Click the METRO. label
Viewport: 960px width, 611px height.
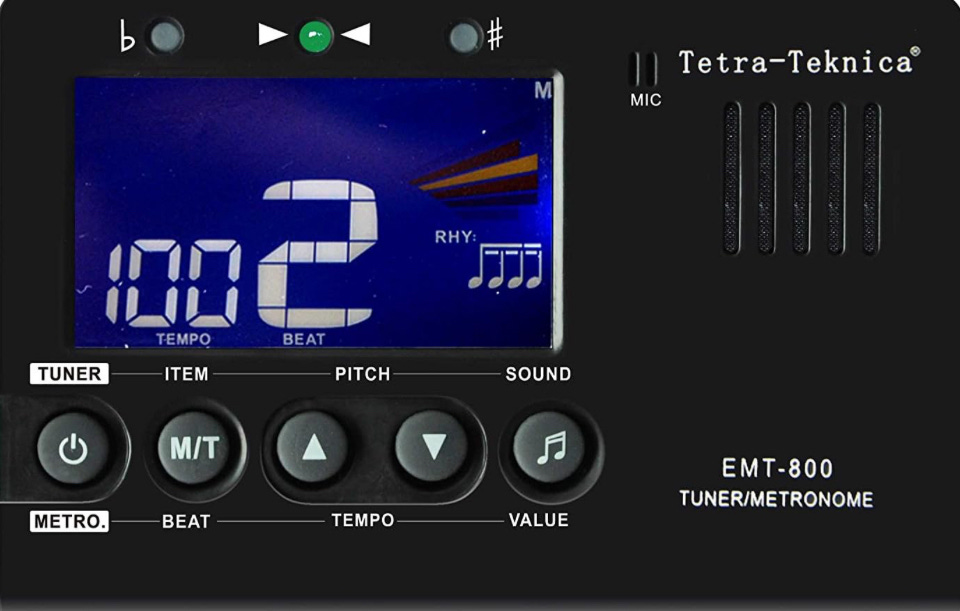tap(69, 522)
